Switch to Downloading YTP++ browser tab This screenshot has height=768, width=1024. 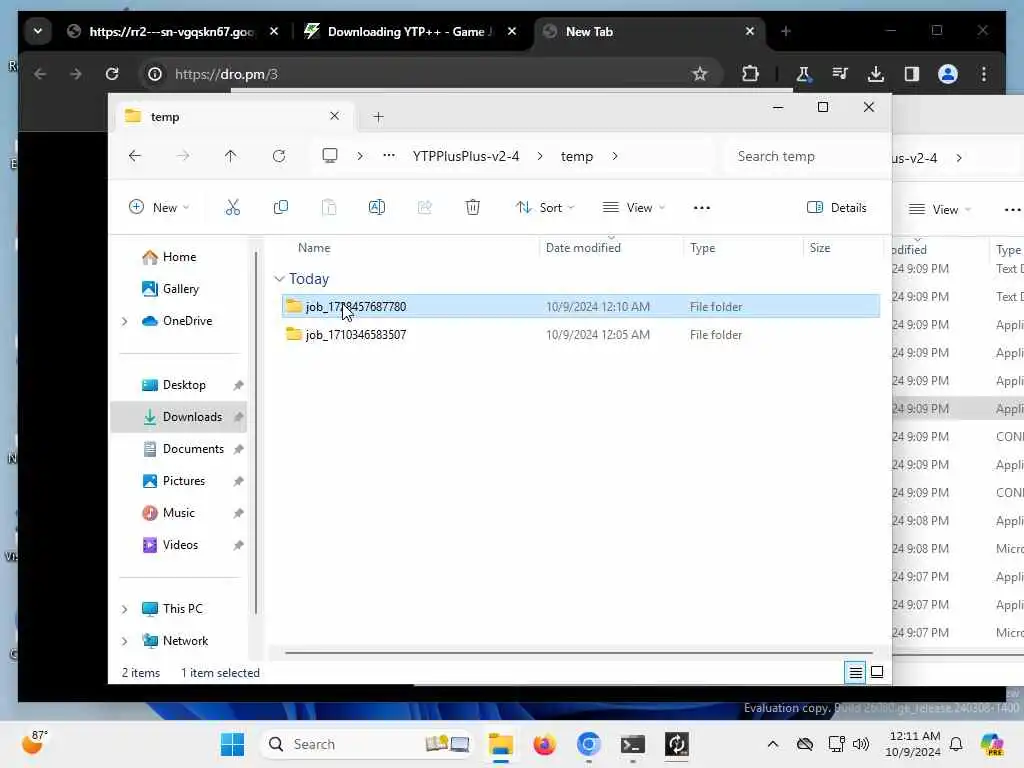(410, 31)
